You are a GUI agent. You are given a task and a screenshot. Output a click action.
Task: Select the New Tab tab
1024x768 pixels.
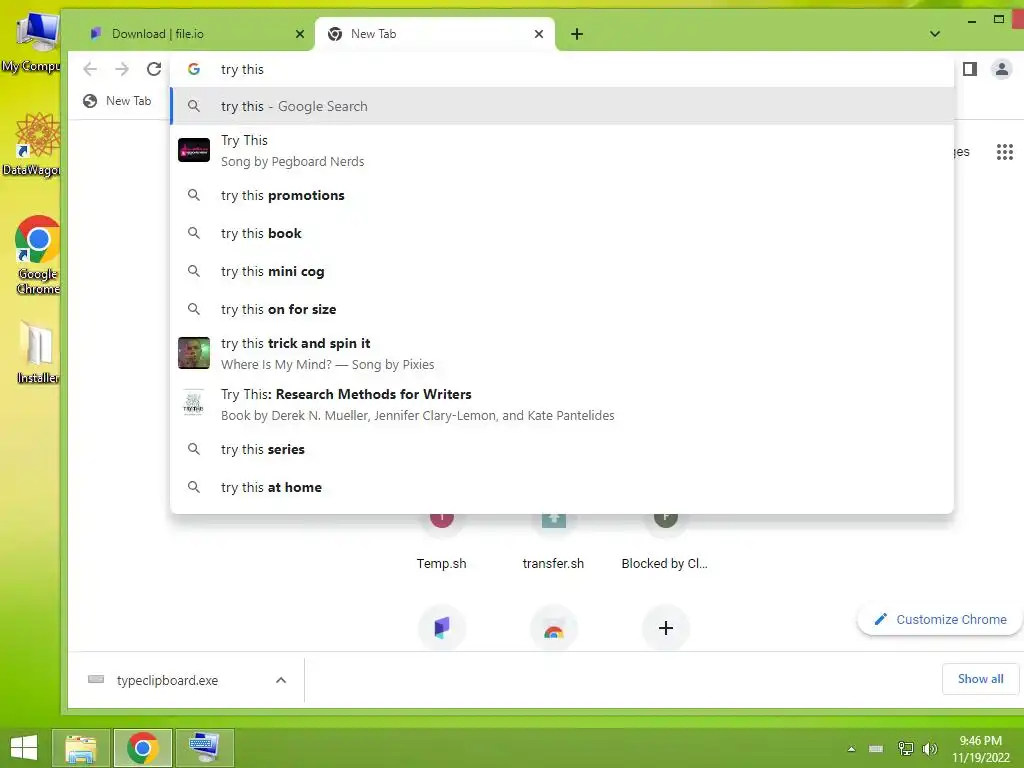click(435, 34)
